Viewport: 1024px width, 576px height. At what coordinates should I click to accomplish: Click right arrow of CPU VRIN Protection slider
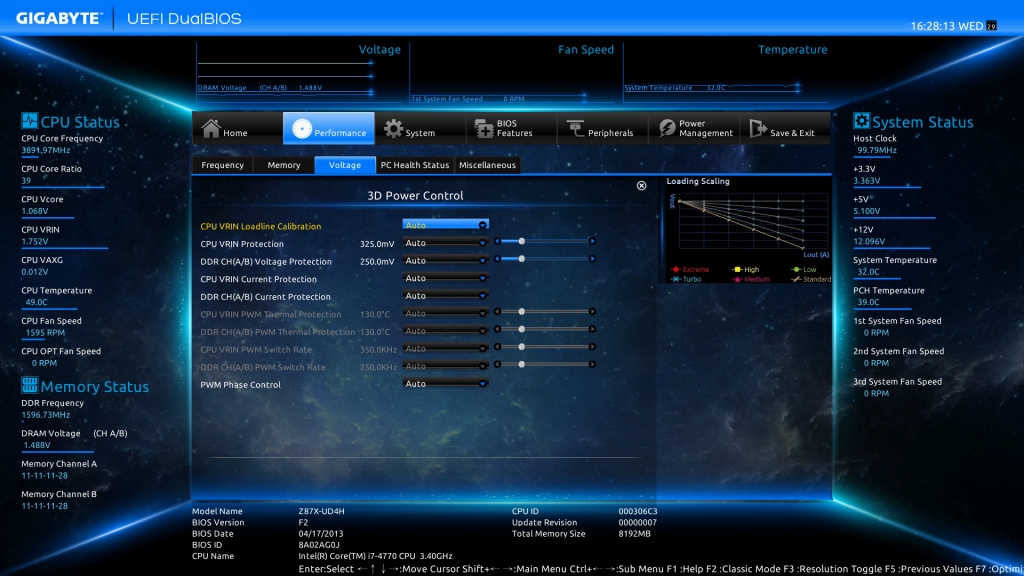point(592,241)
